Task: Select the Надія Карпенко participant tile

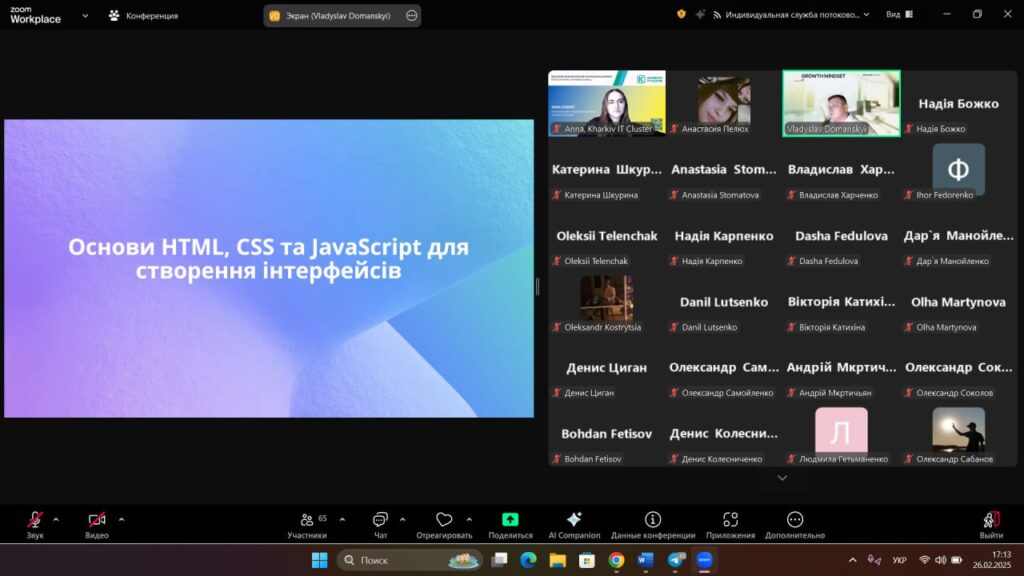Action: [x=724, y=236]
